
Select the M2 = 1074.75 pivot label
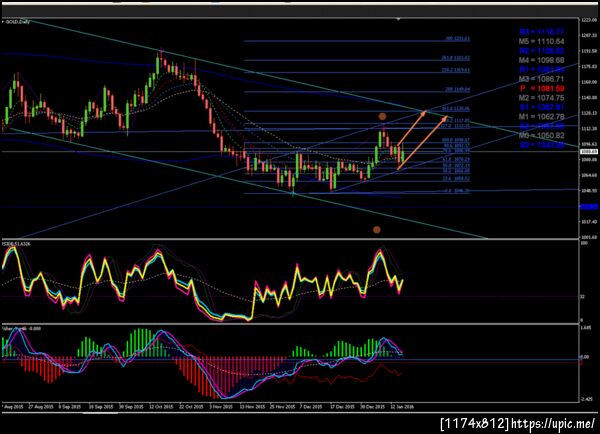(541, 98)
